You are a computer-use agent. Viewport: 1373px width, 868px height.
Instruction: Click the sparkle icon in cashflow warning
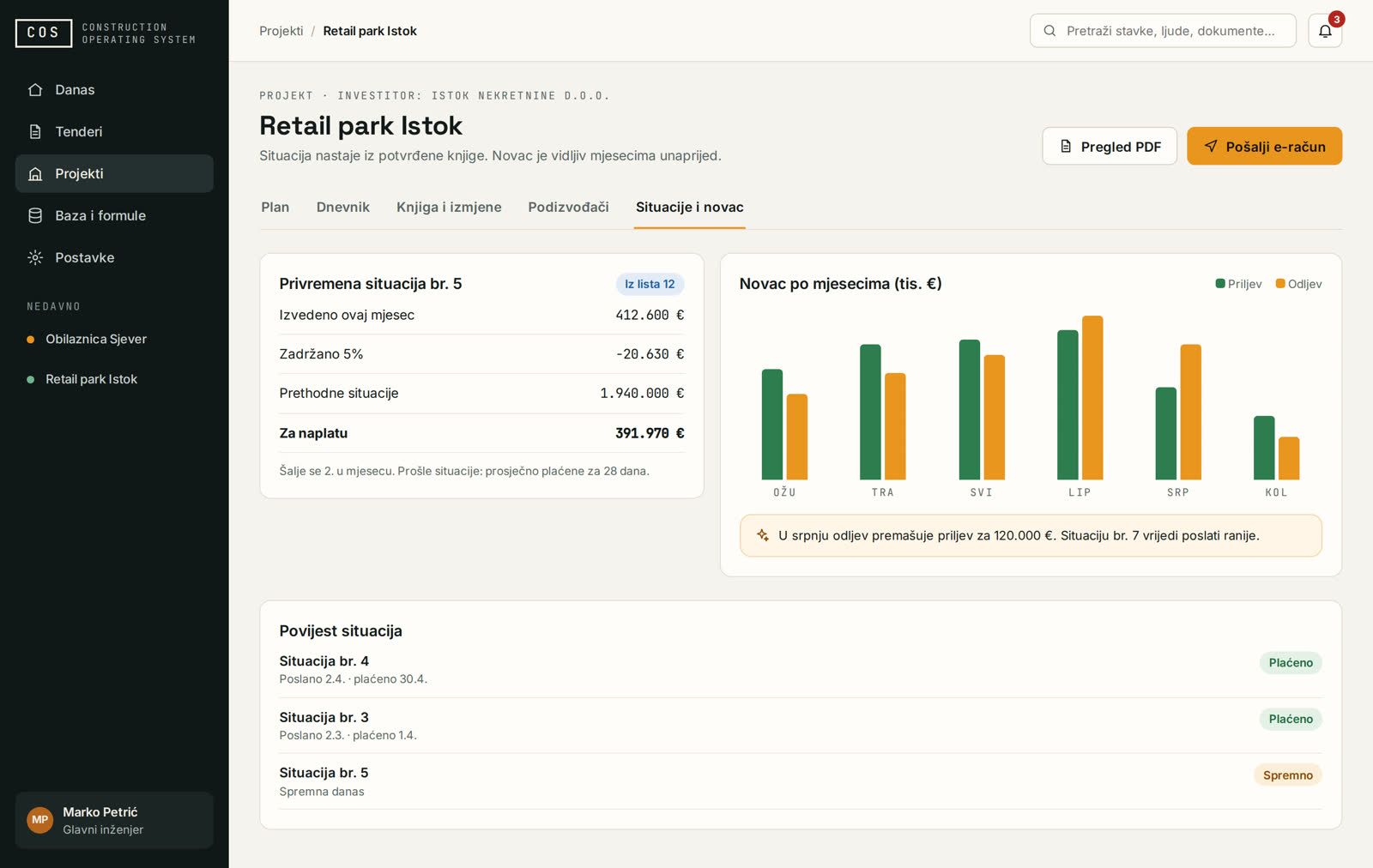click(x=763, y=535)
